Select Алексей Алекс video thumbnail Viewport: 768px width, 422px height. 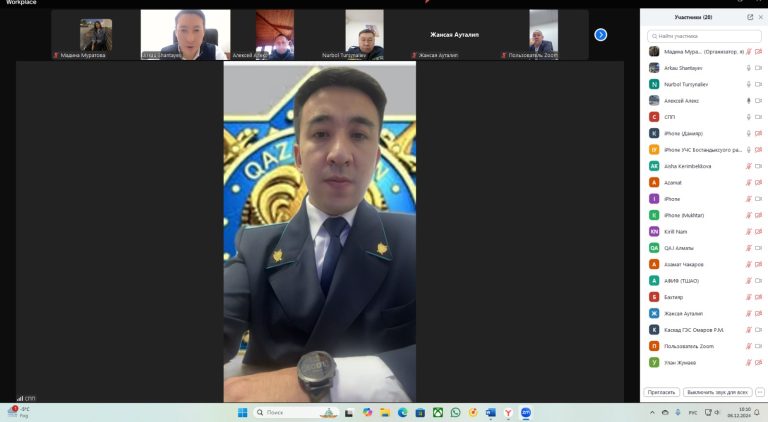coord(275,35)
